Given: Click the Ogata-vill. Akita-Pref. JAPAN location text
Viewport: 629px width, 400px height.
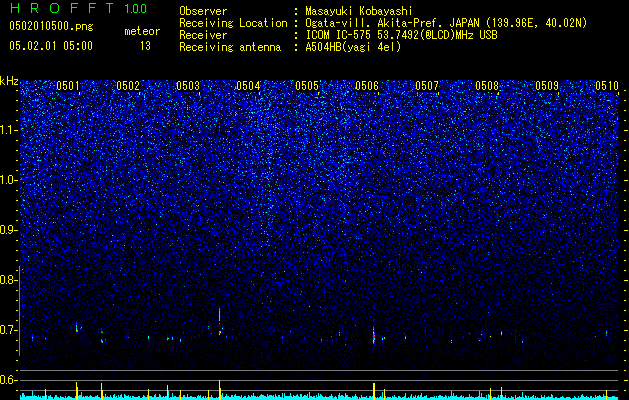Looking at the screenshot, I should point(445,23).
